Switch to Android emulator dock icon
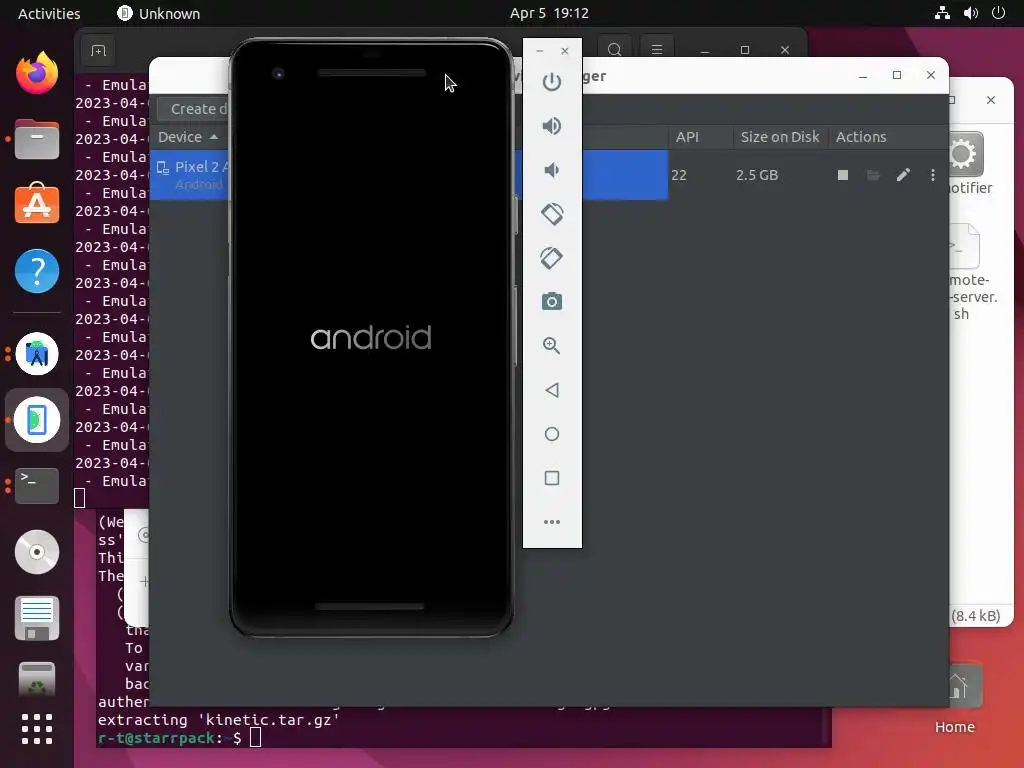The height and width of the screenshot is (768, 1024). pos(37,420)
